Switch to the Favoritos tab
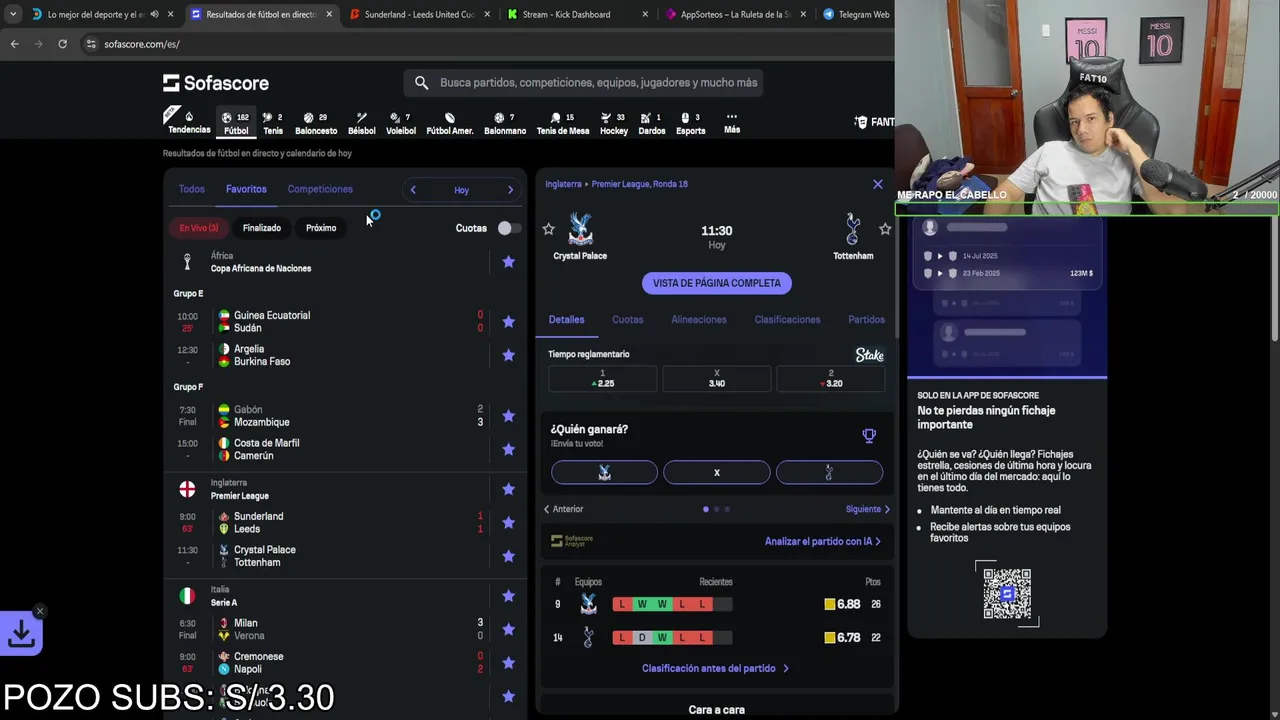Viewport: 1280px width, 720px height. pos(246,189)
